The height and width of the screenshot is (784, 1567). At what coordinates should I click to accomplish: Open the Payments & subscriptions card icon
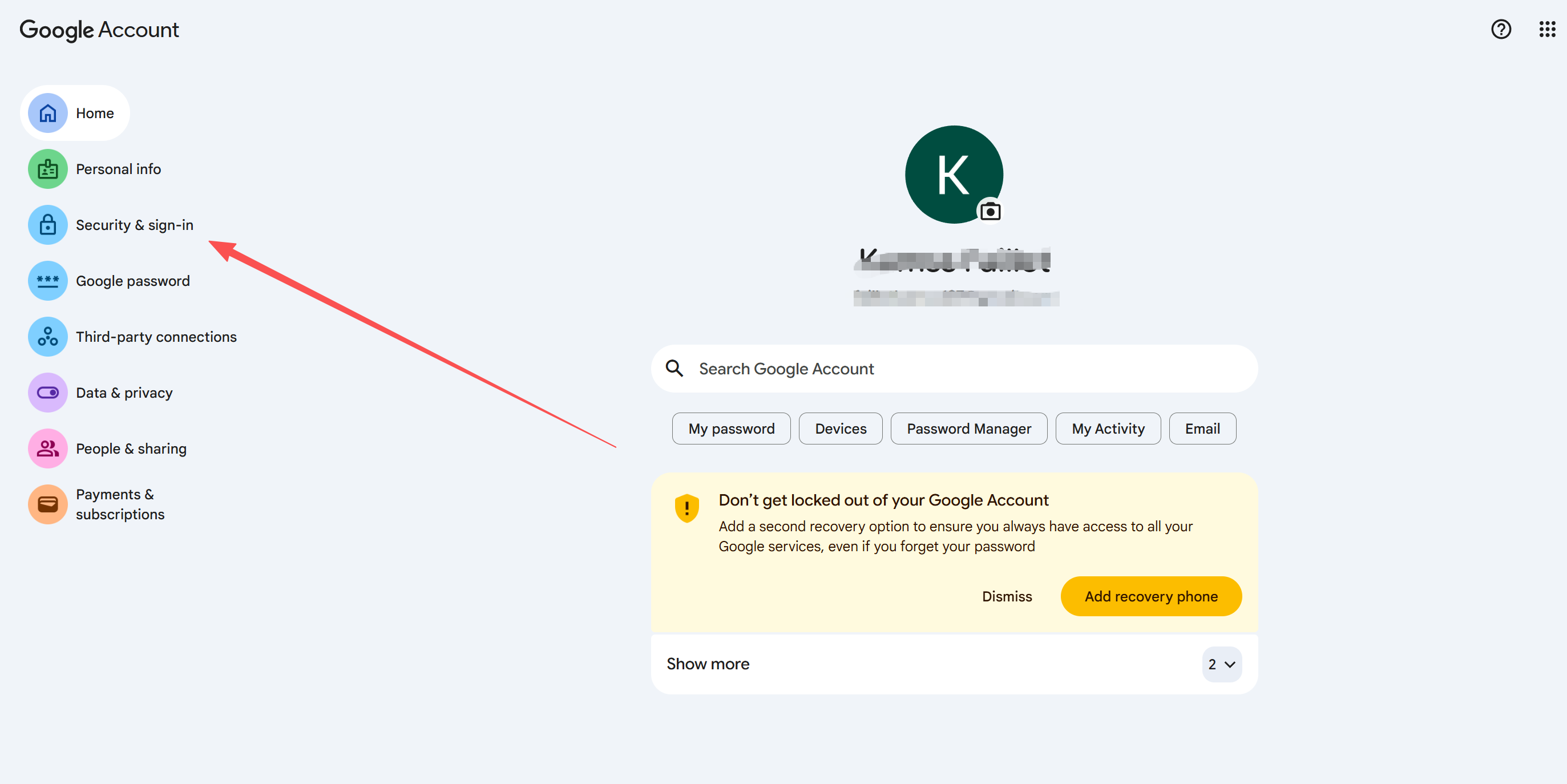47,504
